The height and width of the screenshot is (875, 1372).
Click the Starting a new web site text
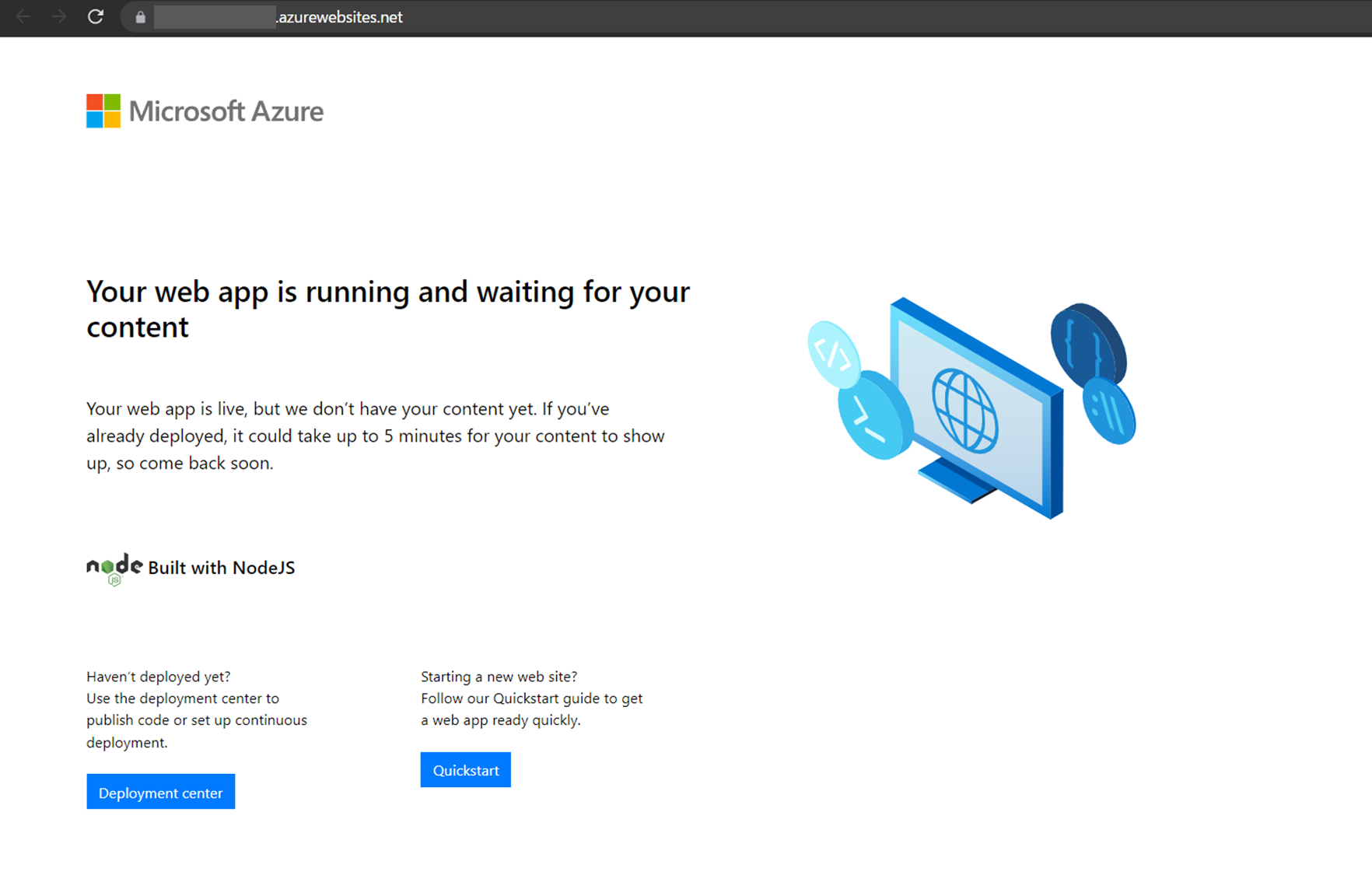(x=499, y=677)
